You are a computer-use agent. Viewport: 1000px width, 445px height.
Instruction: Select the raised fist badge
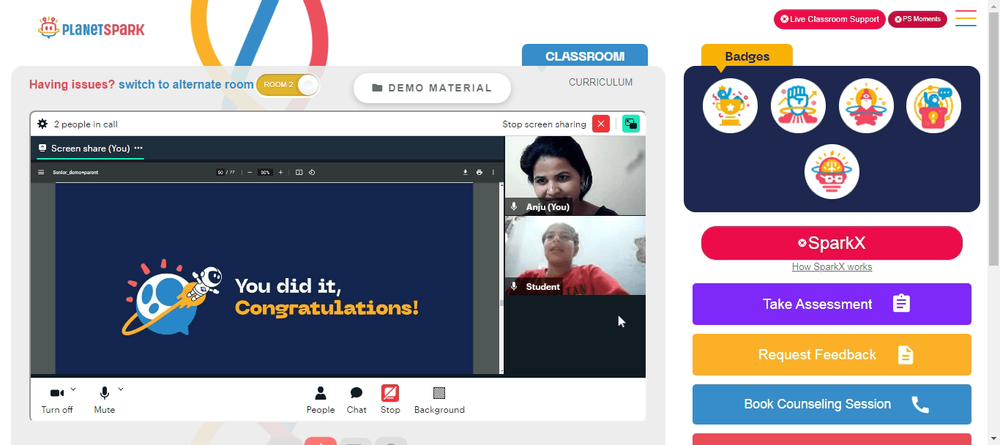click(798, 106)
